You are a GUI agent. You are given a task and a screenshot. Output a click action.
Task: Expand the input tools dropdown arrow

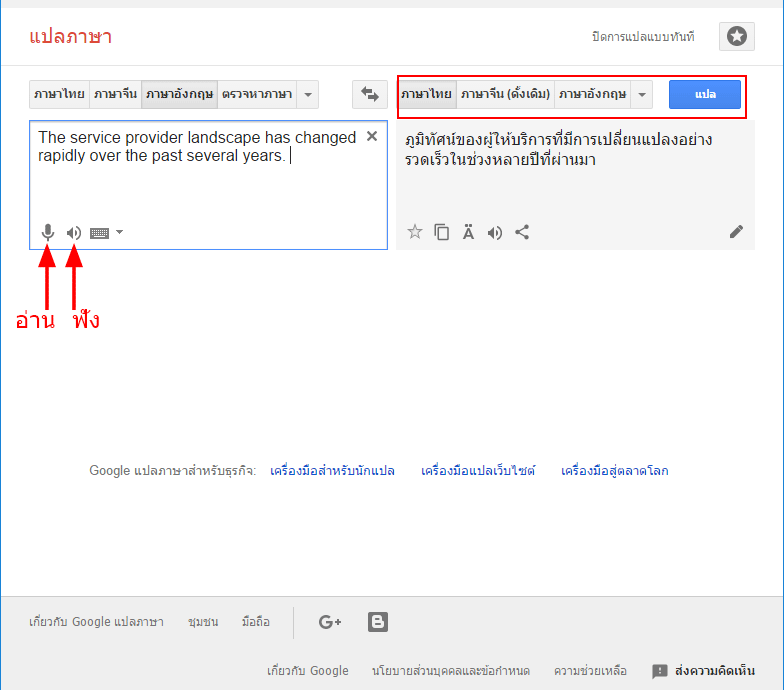120,232
